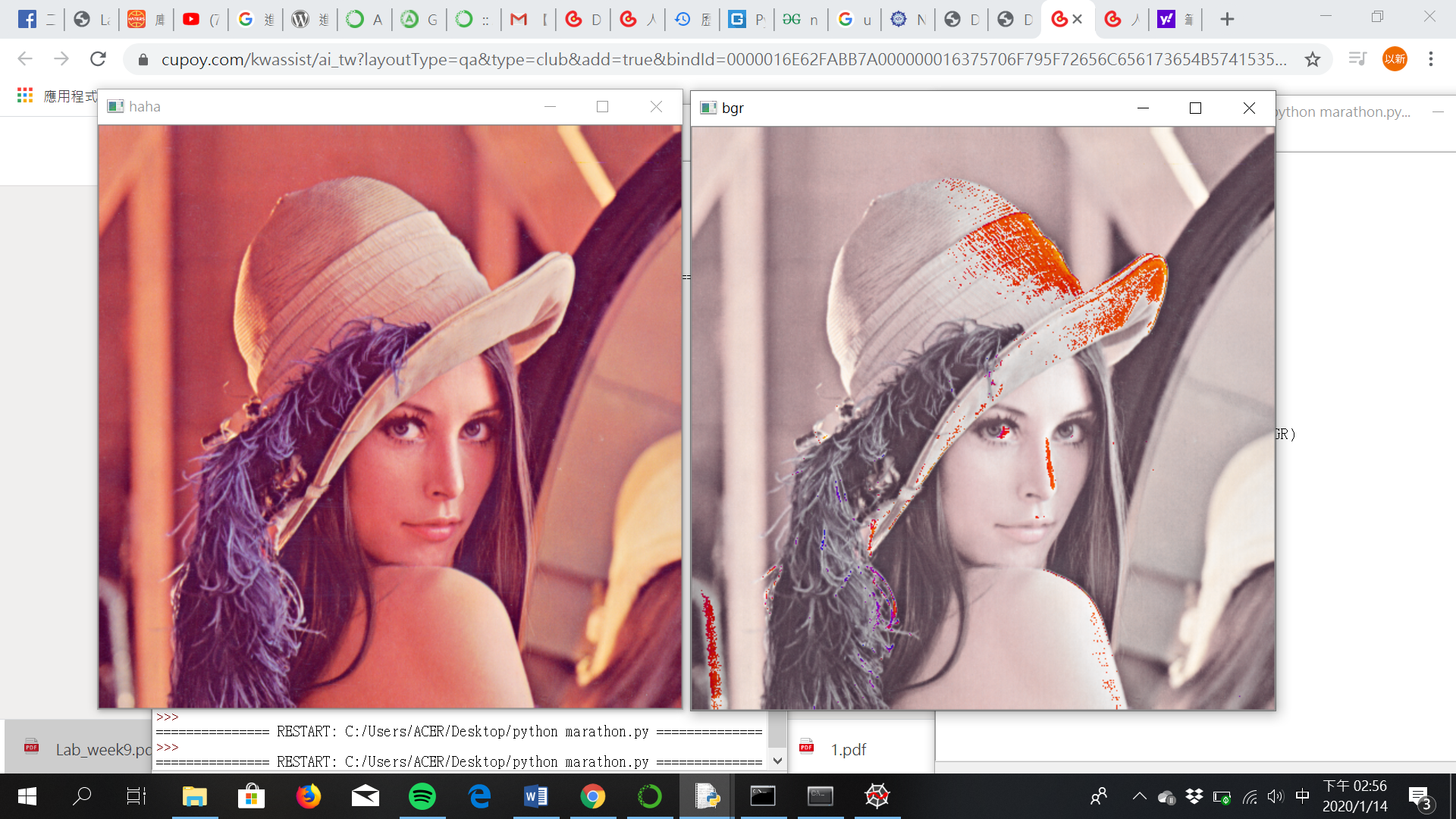
Task: Click the processed image in bgr window
Action: [x=983, y=418]
